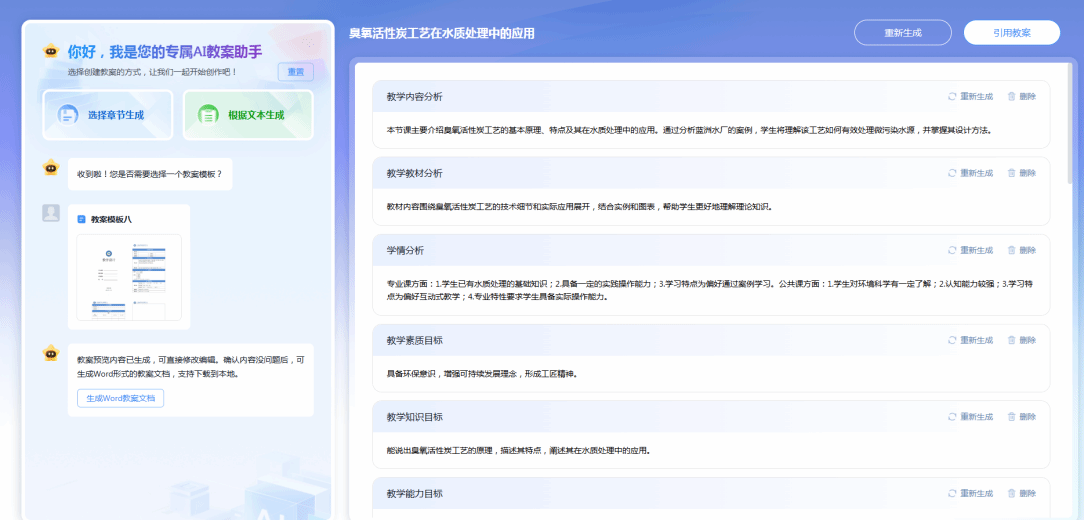Image resolution: width=1084 pixels, height=520 pixels.
Task: Click delete trash icon for 学情分析 section
Action: 1011,250
